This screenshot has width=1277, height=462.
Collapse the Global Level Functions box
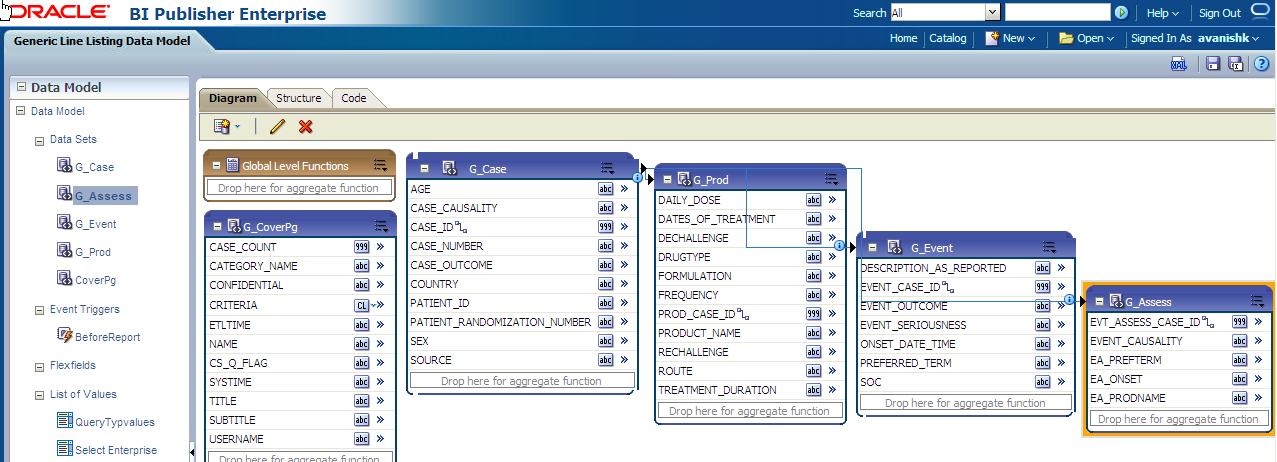(217, 166)
